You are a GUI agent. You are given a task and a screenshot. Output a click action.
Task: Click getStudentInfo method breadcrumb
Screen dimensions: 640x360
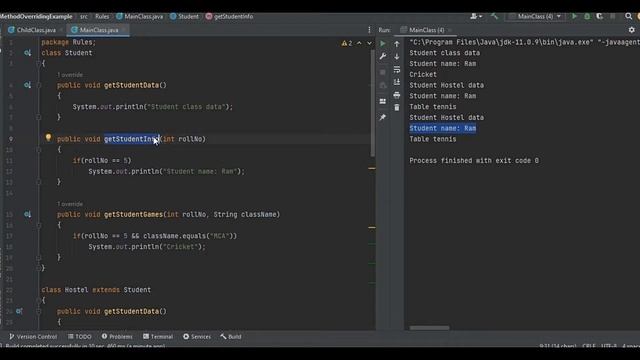[229, 16]
